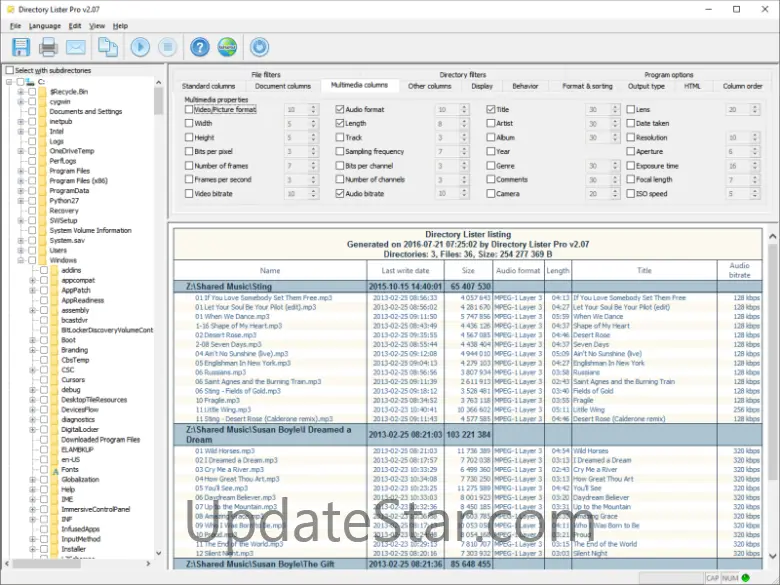Open the Language menu
The image size is (780, 585).
click(45, 26)
